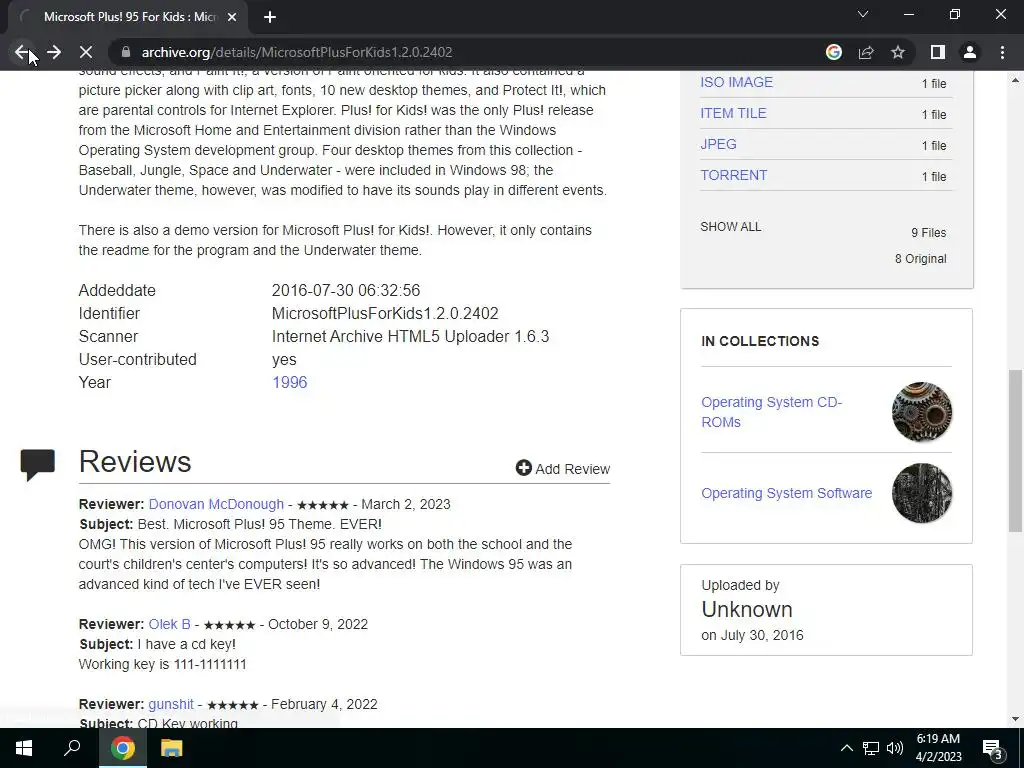The image size is (1024, 768).
Task: Show hidden system tray icons
Action: 846,748
